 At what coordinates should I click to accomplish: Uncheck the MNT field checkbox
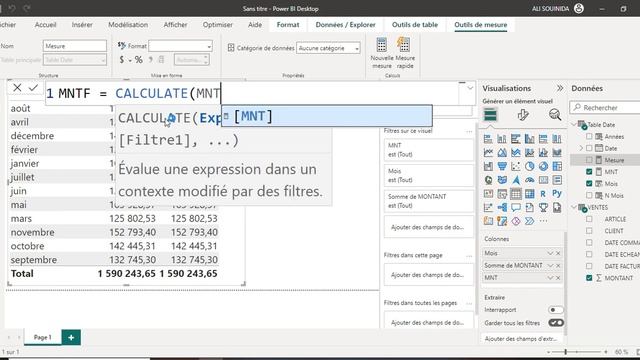coord(589,172)
